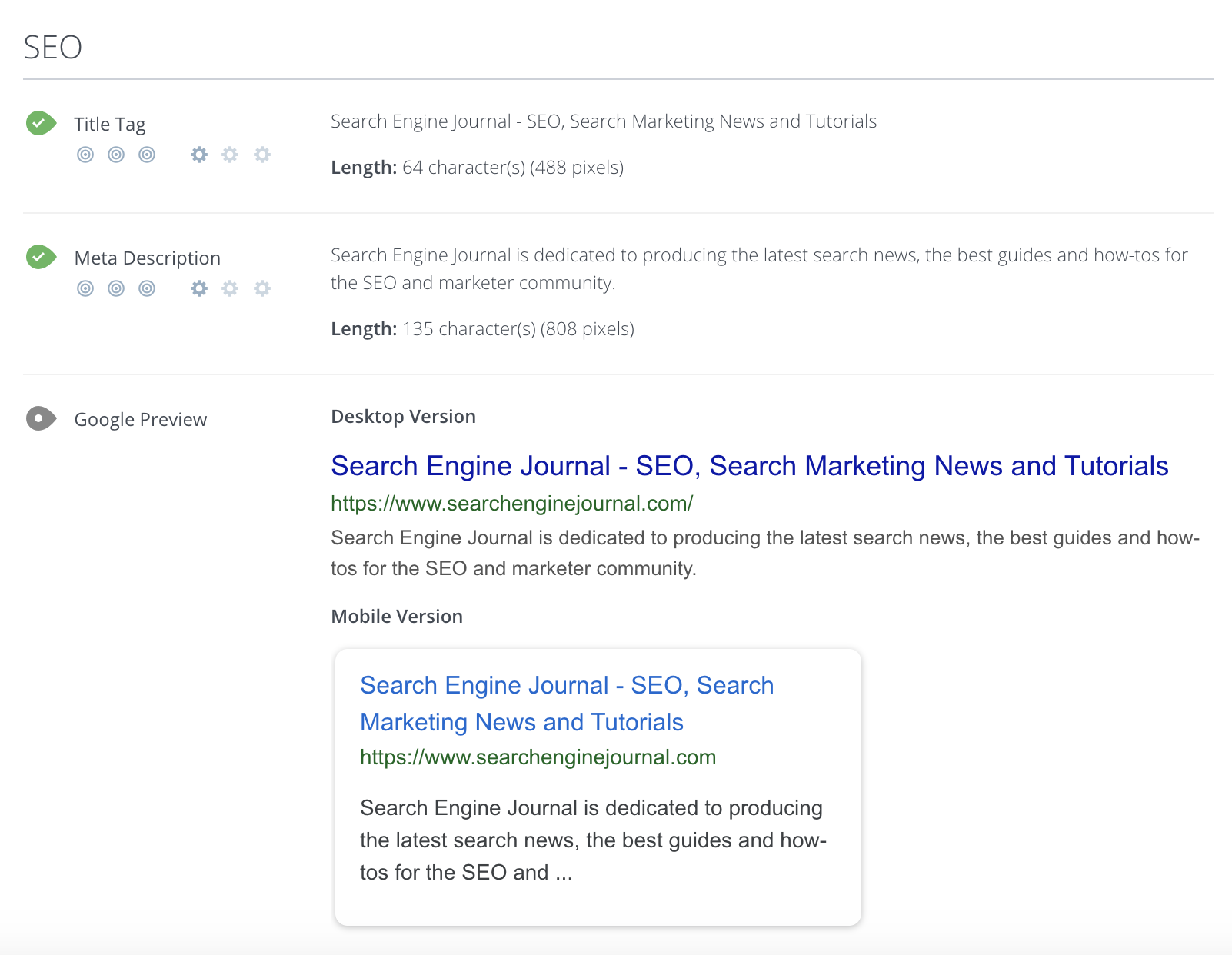The width and height of the screenshot is (1232, 955).
Task: Click the last gear icon under Title Tag
Action: [262, 155]
